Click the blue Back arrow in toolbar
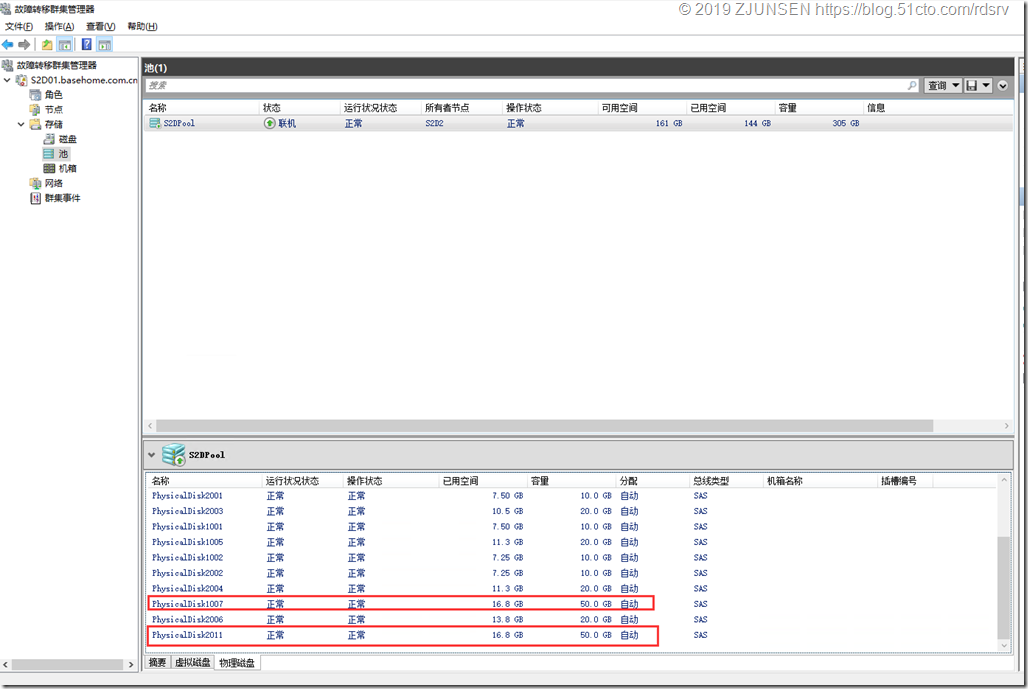The width and height of the screenshot is (1028, 689). click(x=8, y=45)
